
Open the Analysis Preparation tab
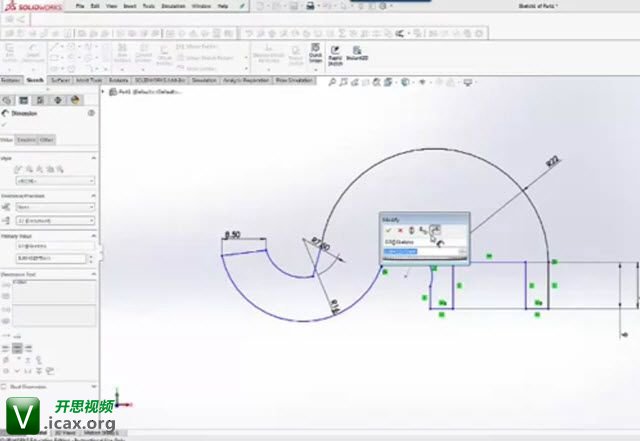click(x=246, y=80)
